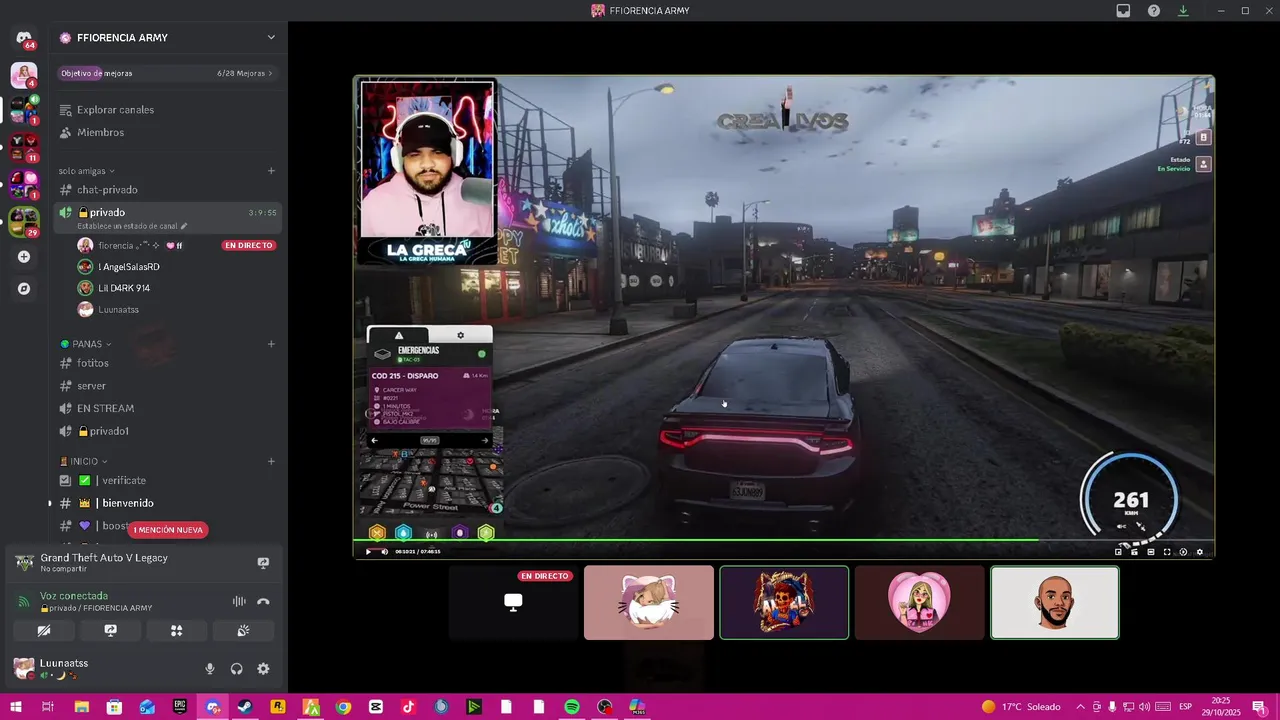Click the share your screen button in voice panel

click(110, 631)
